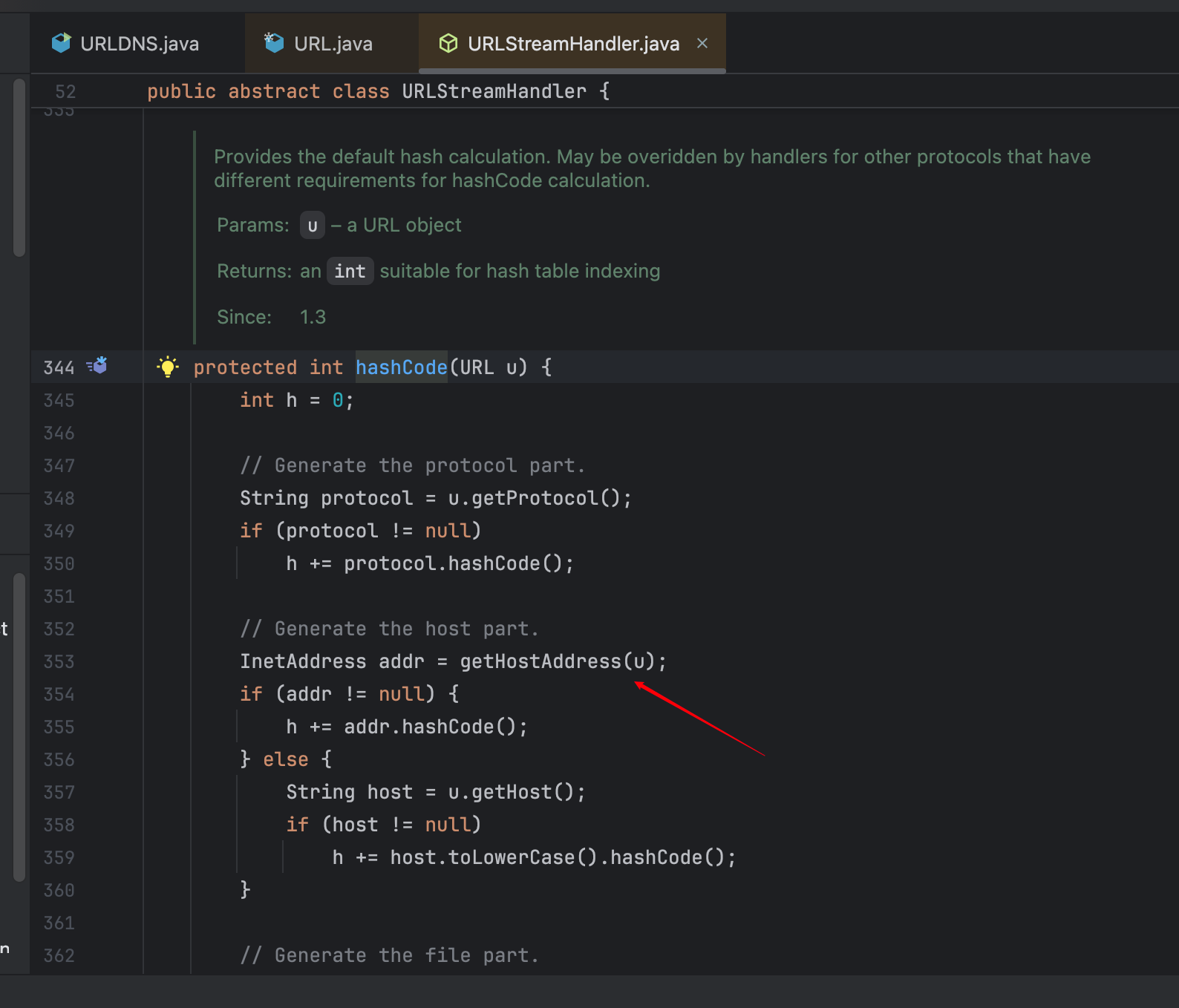Click the comment 'Generate the host part.'
Image resolution: width=1179 pixels, height=1008 pixels.
390,629
